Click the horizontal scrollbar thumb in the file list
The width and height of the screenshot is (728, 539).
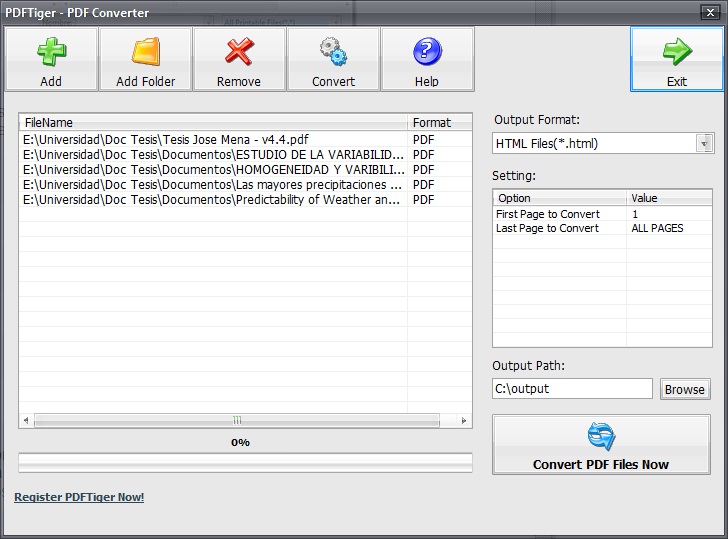[237, 421]
